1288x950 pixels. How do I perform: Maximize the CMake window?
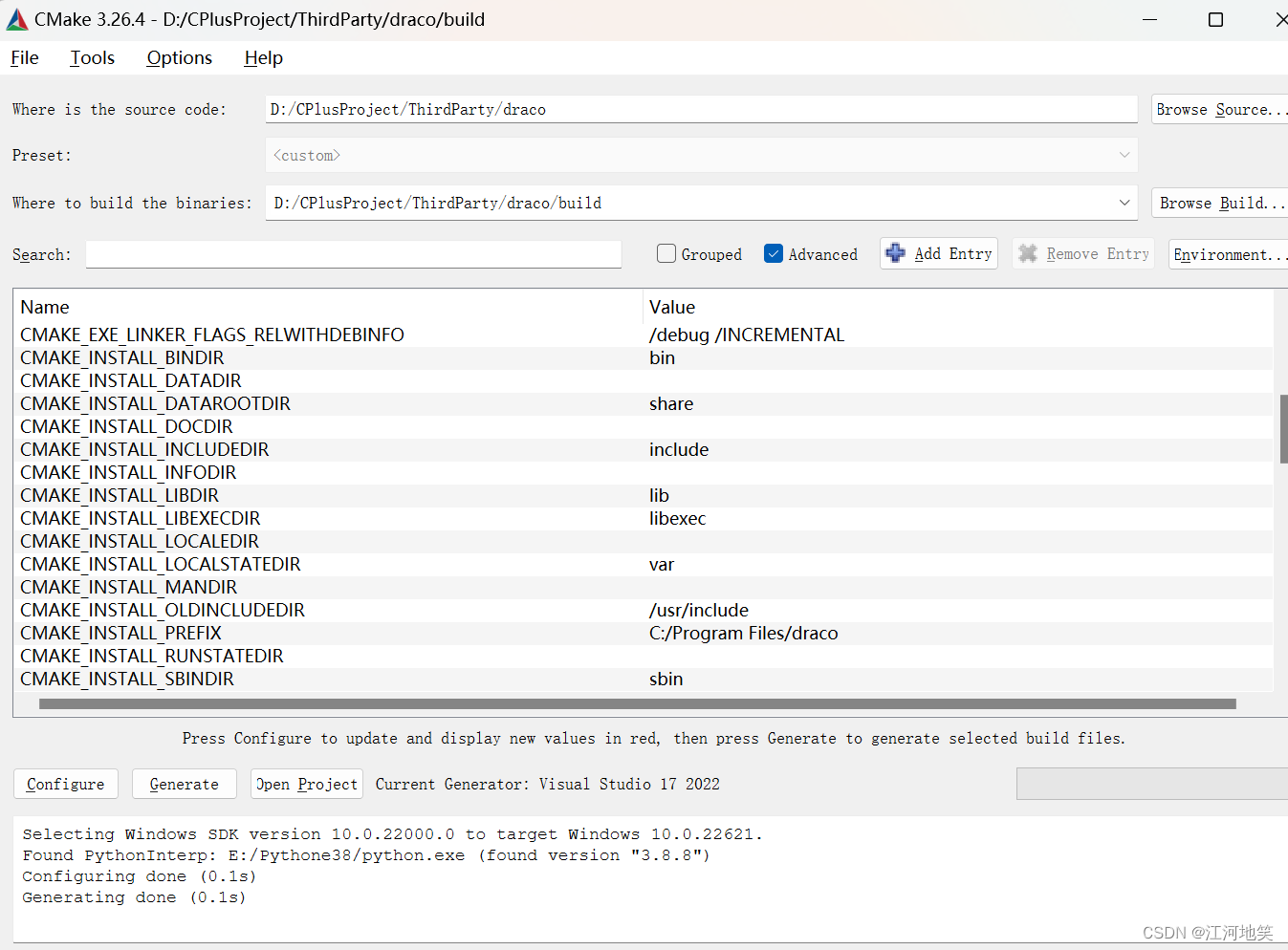[1215, 19]
